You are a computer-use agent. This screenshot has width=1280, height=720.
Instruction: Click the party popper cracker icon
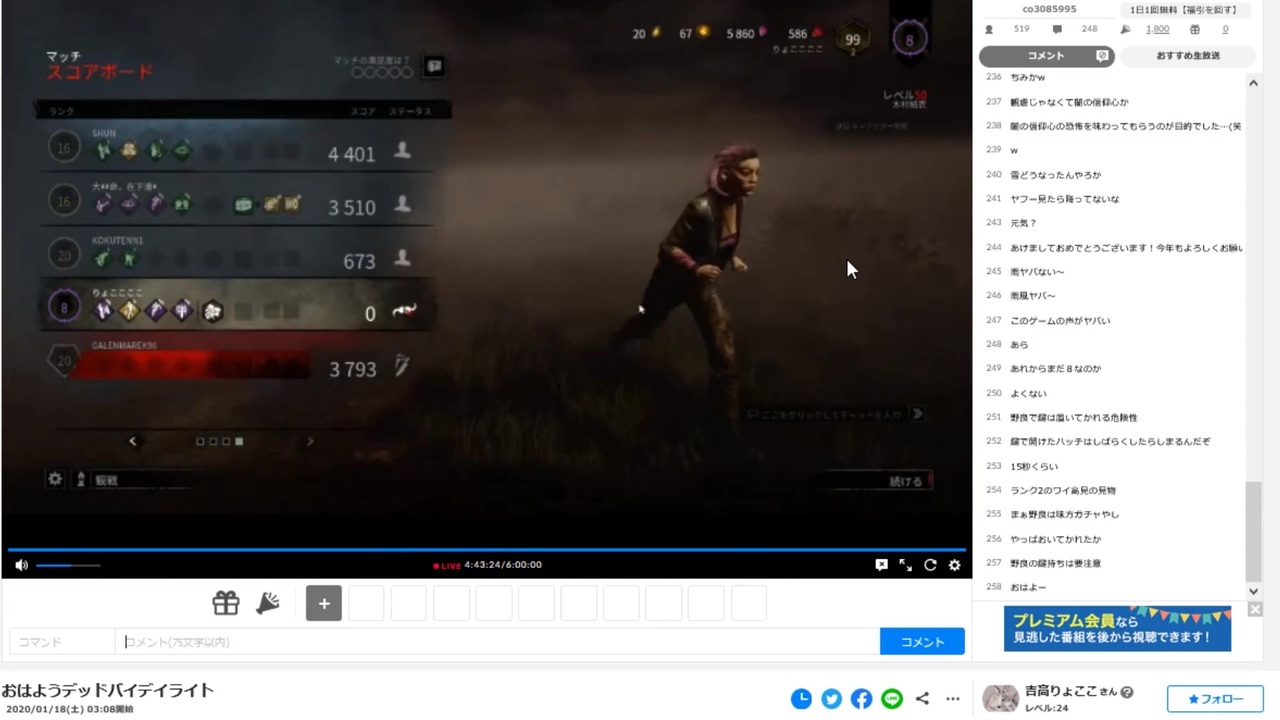[x=268, y=603]
